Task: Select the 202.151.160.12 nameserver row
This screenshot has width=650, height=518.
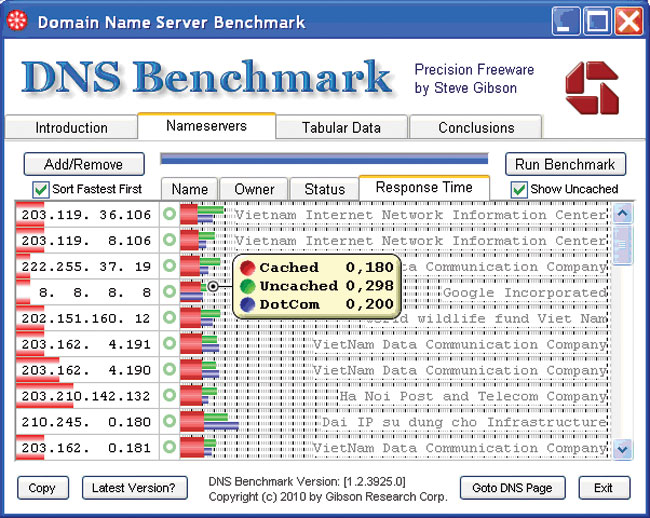Action: tap(86, 318)
